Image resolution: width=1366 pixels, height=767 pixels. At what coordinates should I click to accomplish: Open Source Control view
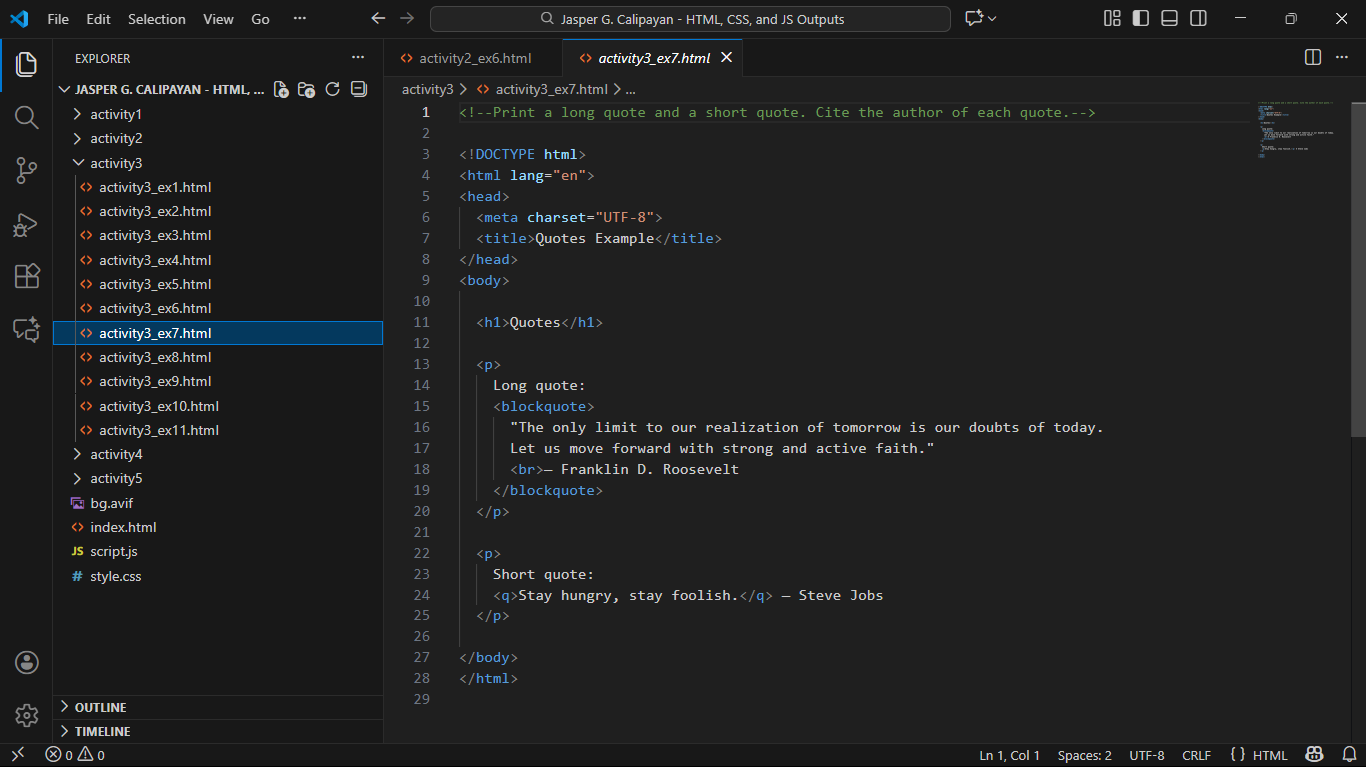(x=26, y=171)
